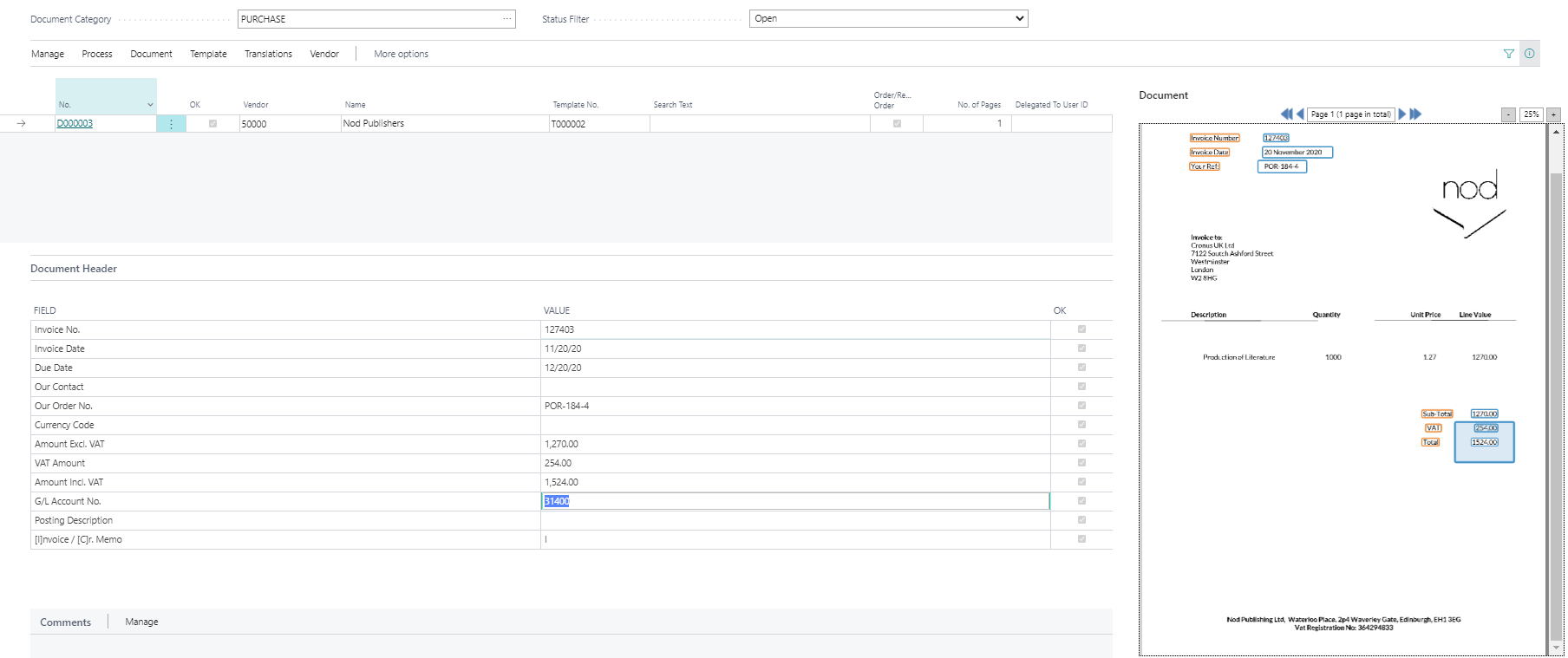Screen dimensions: 1568x658
Task: Go to next page in document viewer
Action: pyautogui.click(x=1402, y=114)
